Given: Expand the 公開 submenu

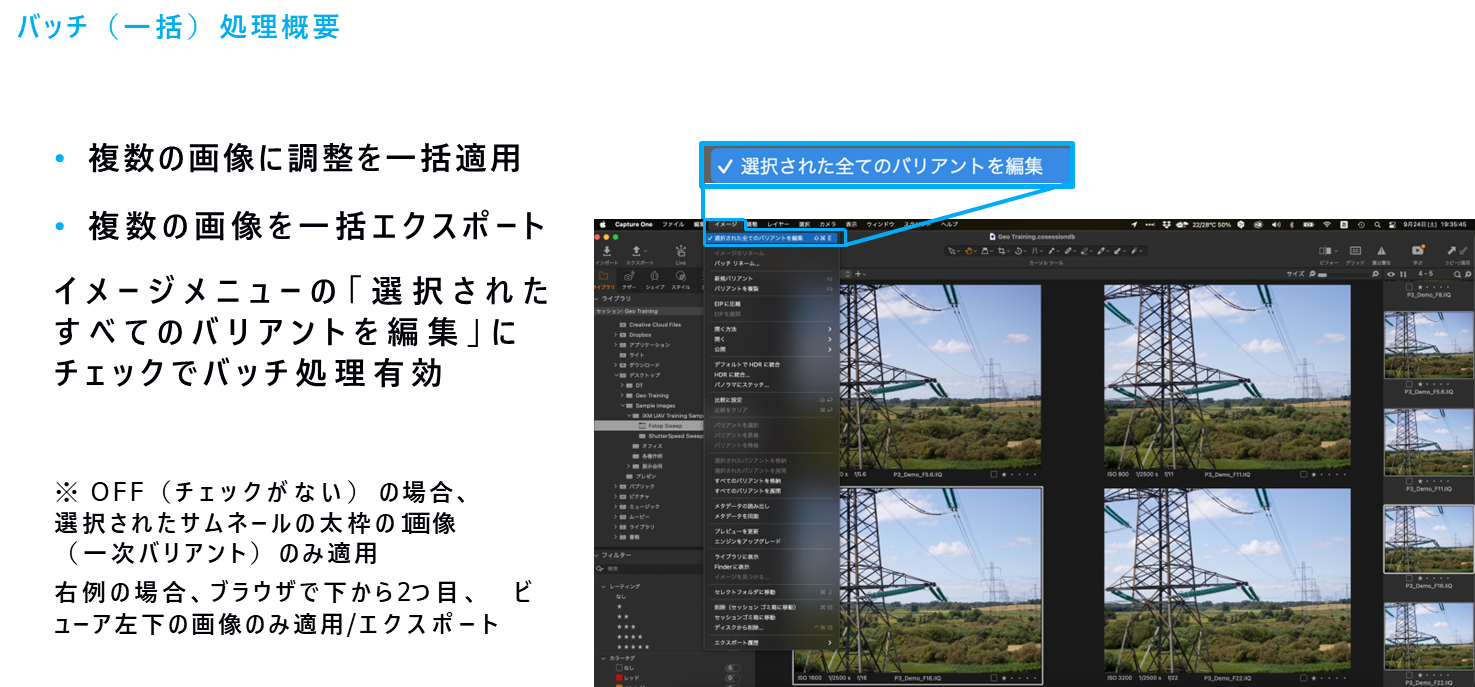Looking at the screenshot, I should click(771, 349).
